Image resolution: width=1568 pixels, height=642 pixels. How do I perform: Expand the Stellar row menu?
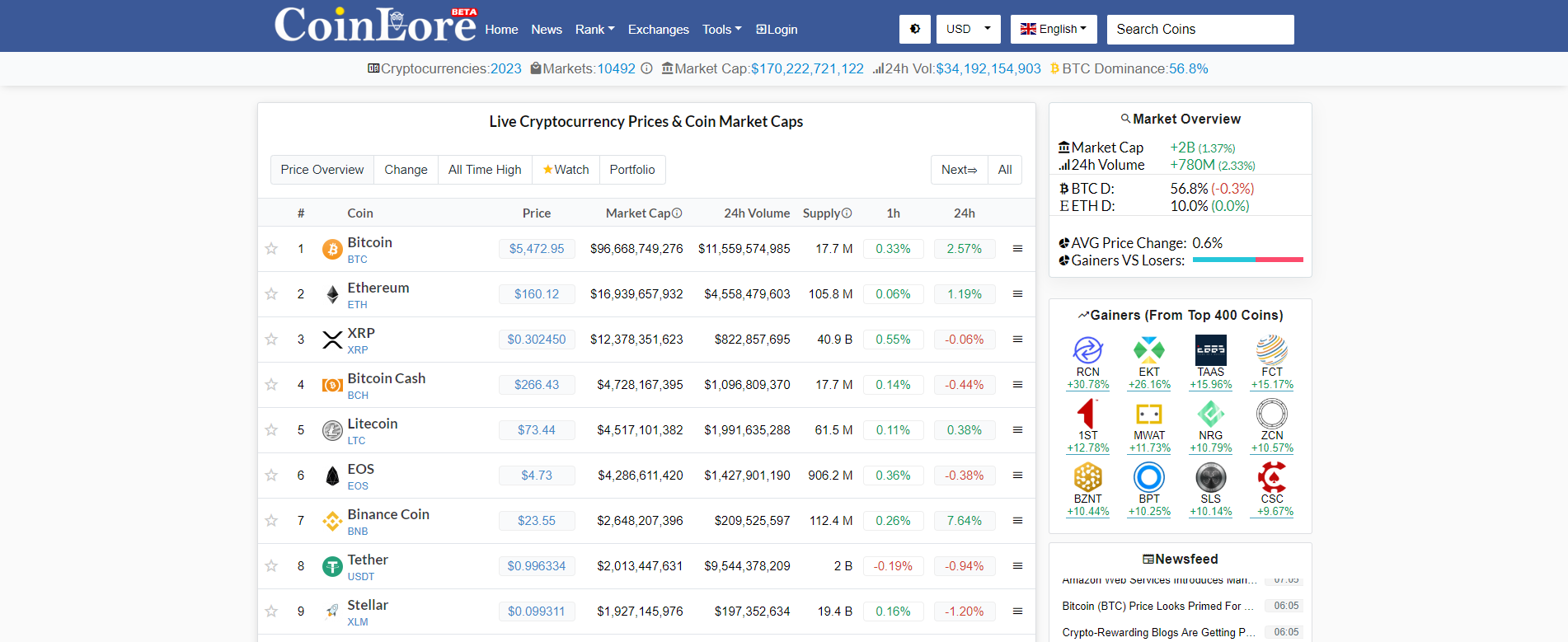pos(1017,612)
